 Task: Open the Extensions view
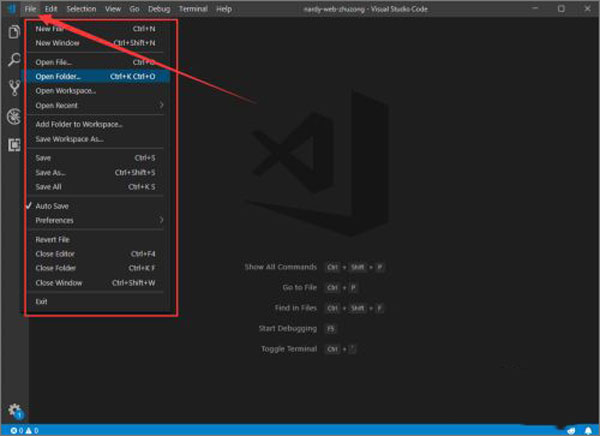click(x=14, y=145)
